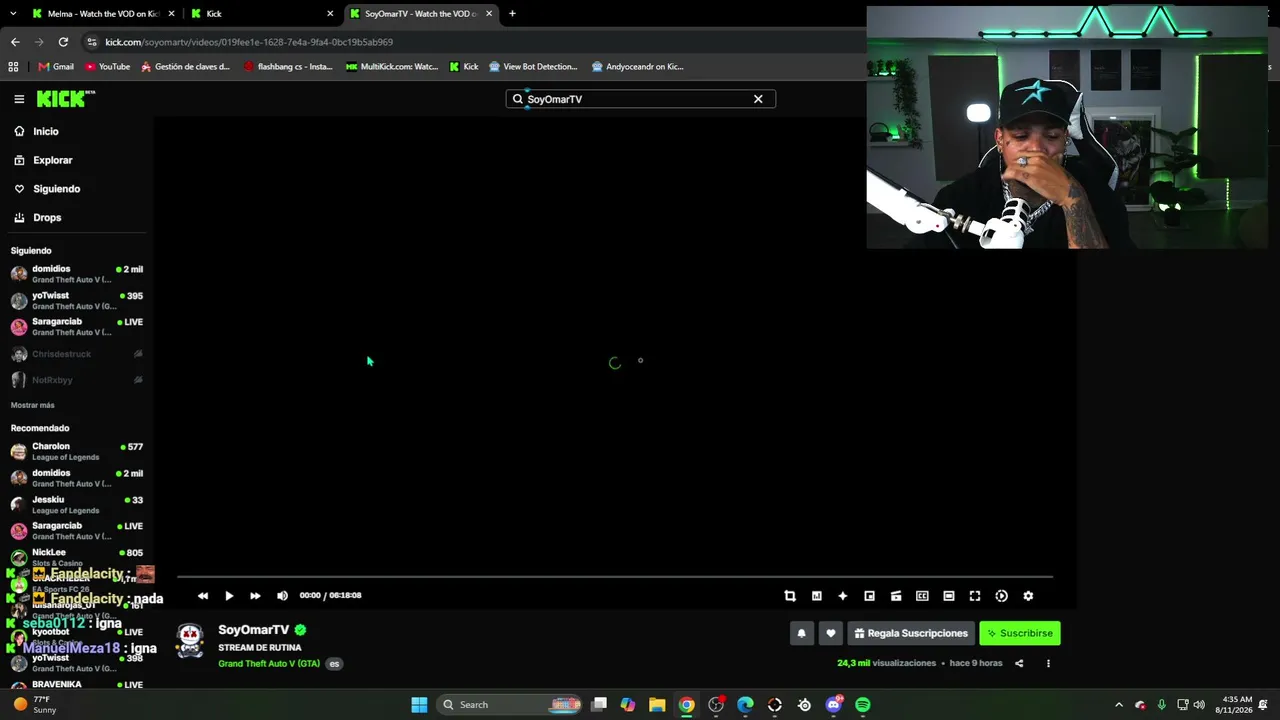Click the crop/clip icon in player

790,596
